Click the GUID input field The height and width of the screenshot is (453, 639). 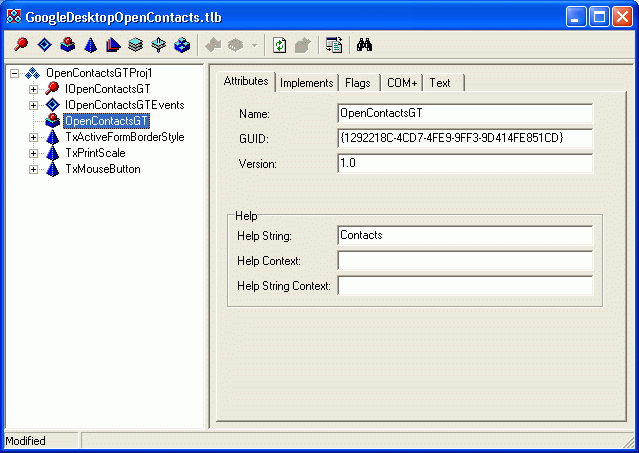465,139
